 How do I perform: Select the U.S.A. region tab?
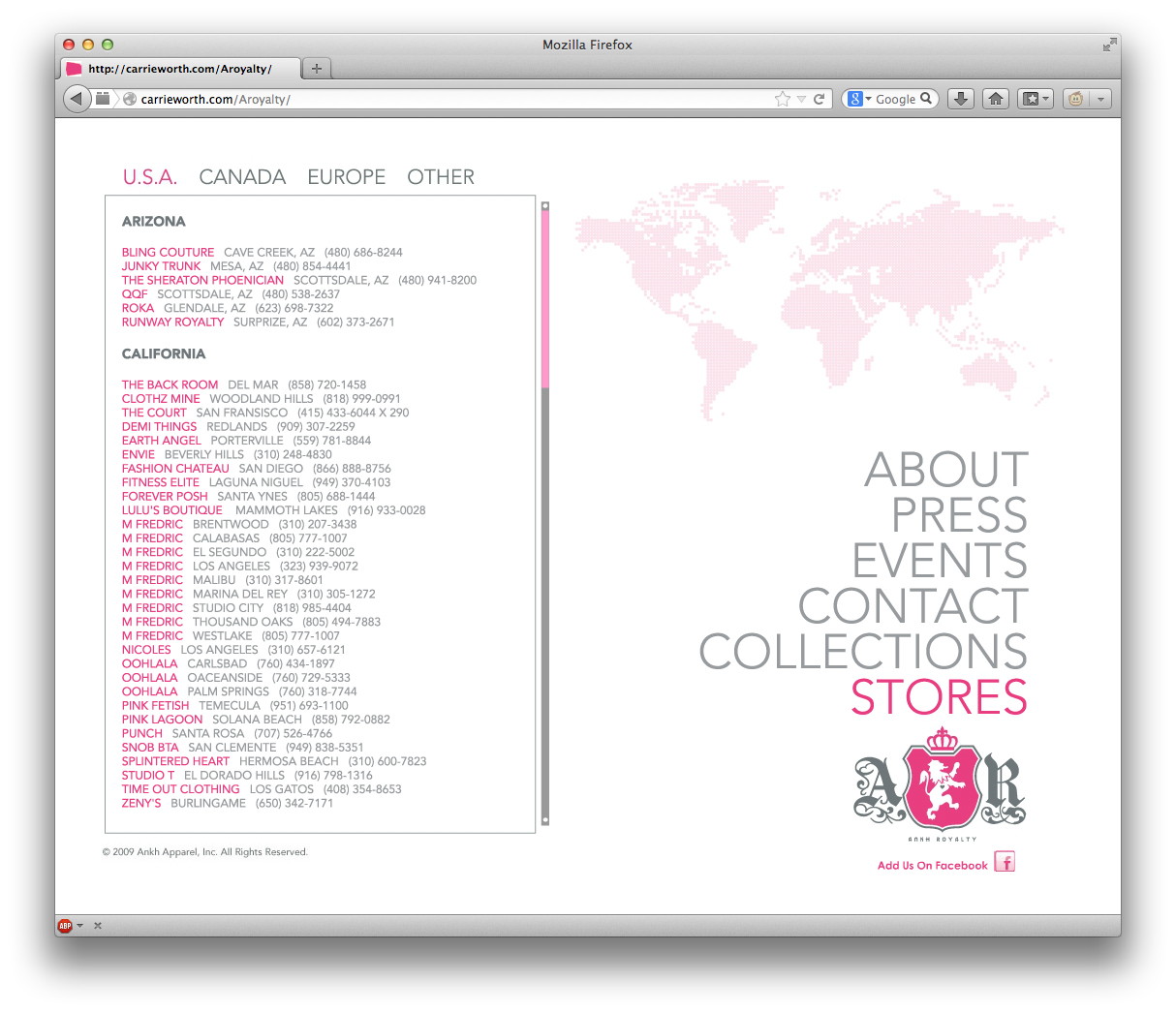[x=150, y=177]
